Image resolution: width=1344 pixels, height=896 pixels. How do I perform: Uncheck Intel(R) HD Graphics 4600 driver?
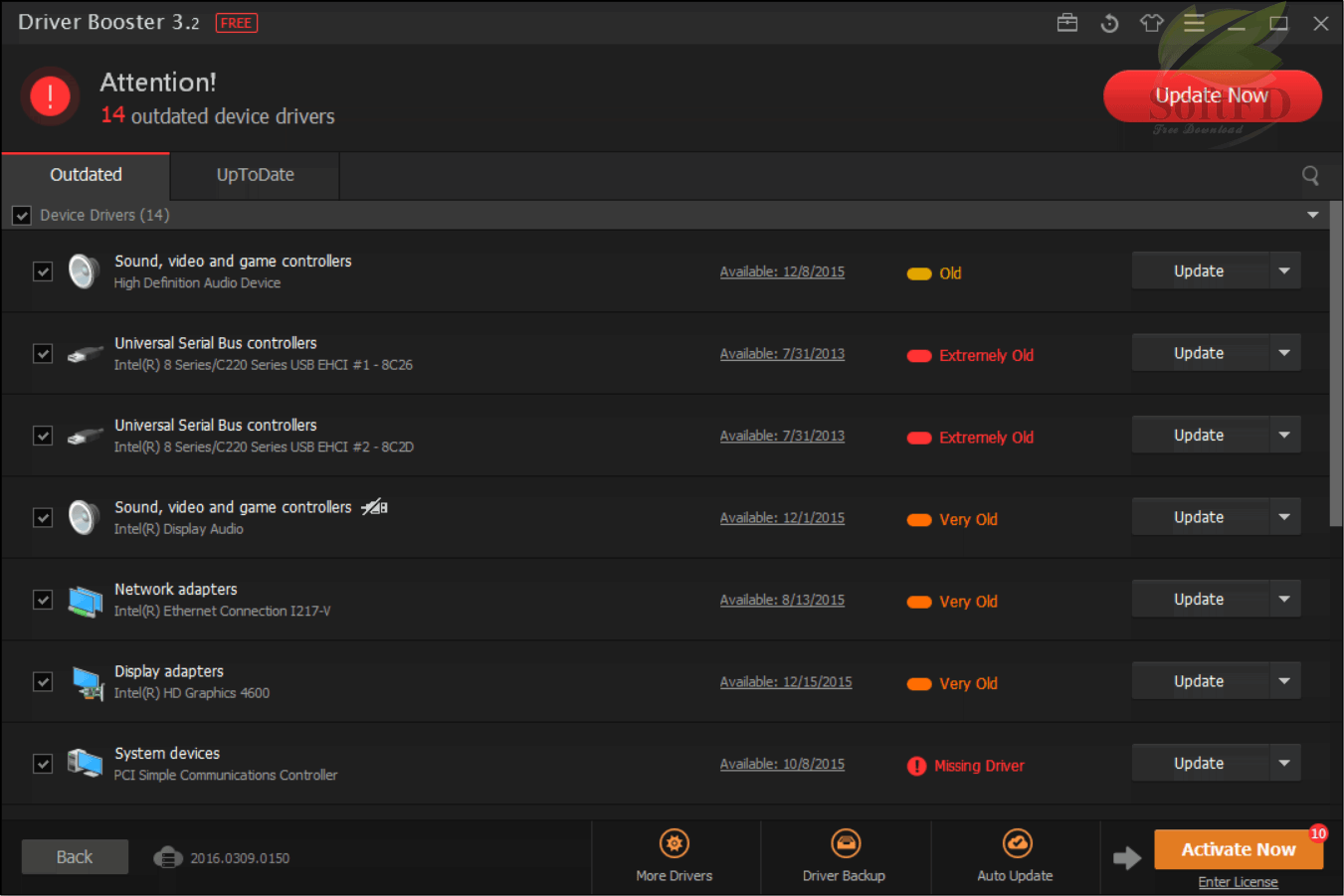(42, 681)
